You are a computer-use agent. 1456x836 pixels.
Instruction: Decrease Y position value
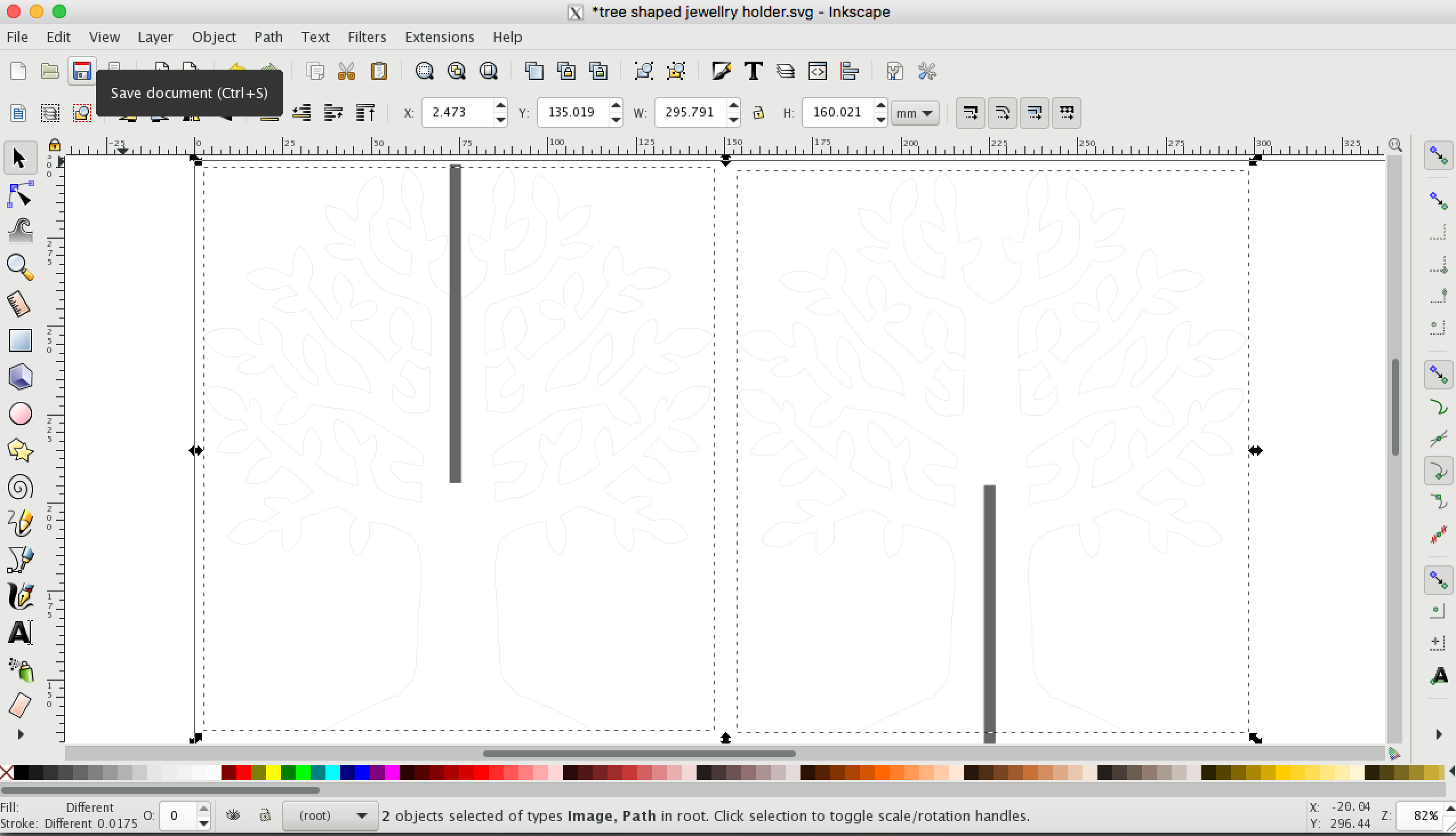pos(616,119)
